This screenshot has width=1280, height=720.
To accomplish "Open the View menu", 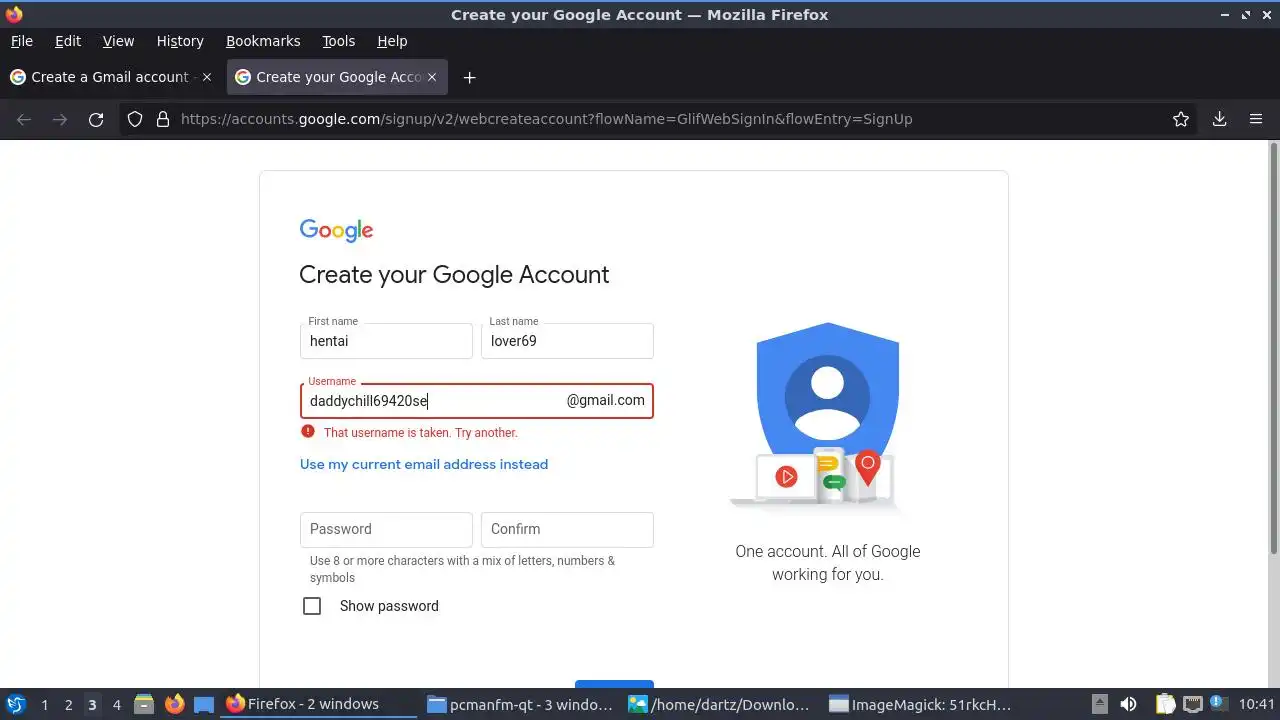I will (118, 41).
